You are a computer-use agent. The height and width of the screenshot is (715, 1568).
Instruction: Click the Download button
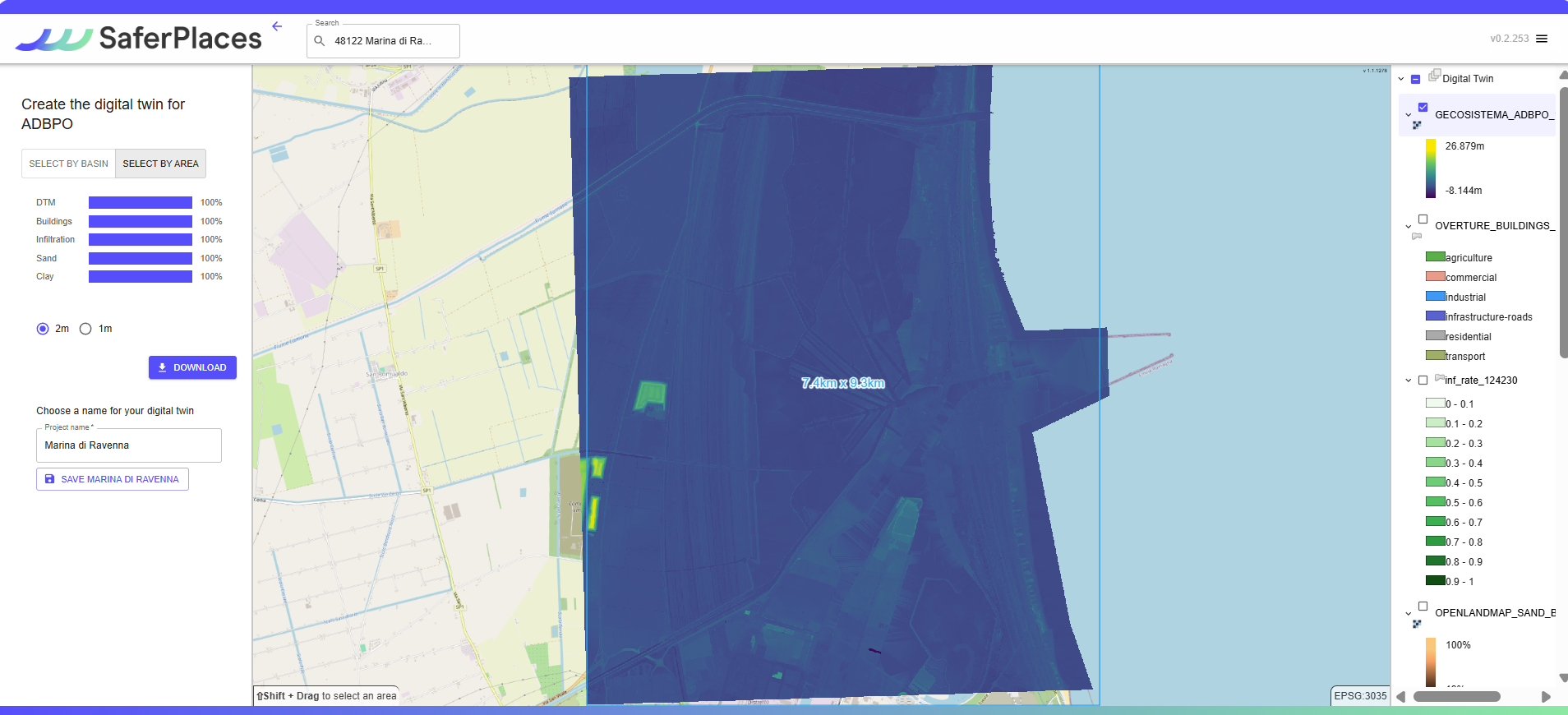point(192,367)
